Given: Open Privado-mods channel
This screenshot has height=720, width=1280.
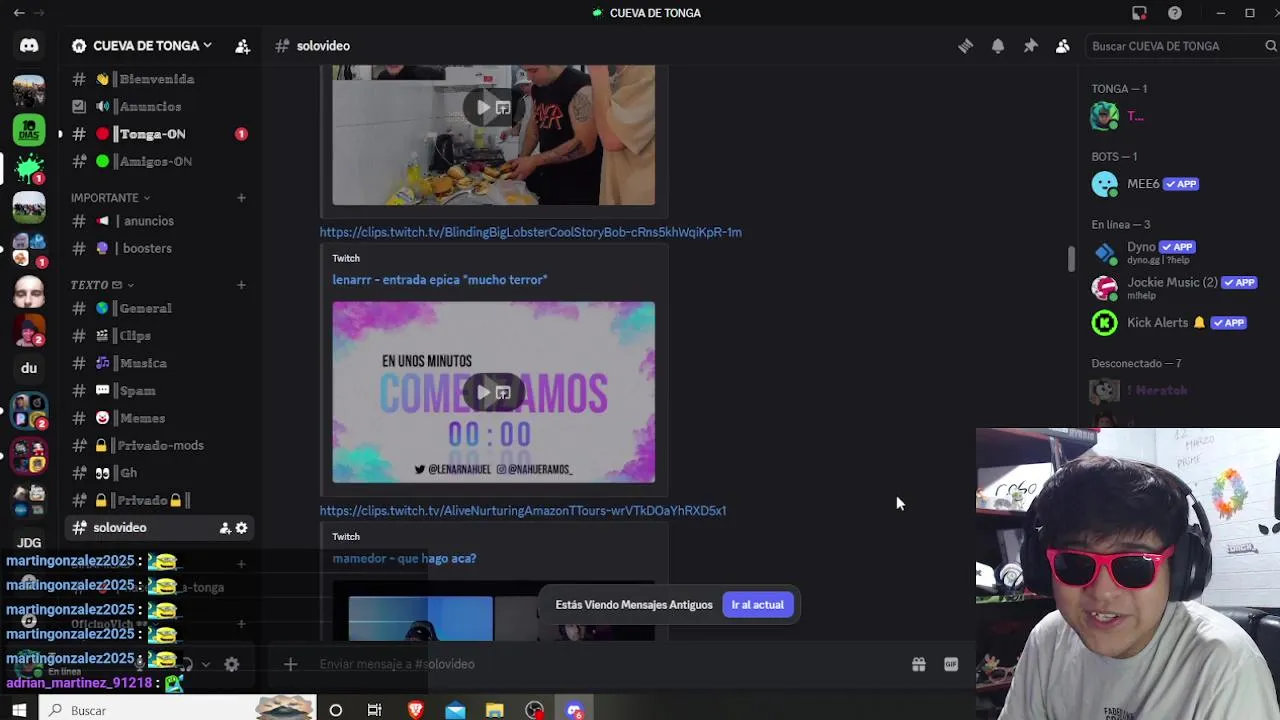Looking at the screenshot, I should click(160, 446).
